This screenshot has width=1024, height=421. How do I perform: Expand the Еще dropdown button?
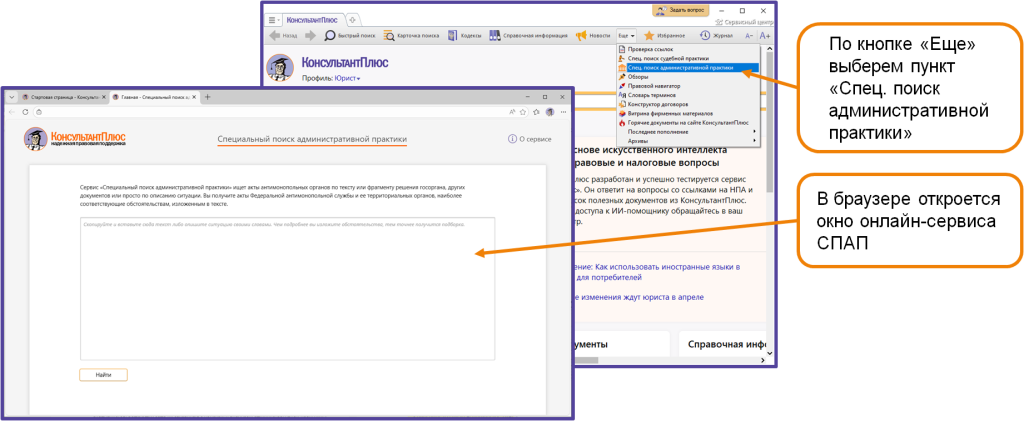[626, 36]
